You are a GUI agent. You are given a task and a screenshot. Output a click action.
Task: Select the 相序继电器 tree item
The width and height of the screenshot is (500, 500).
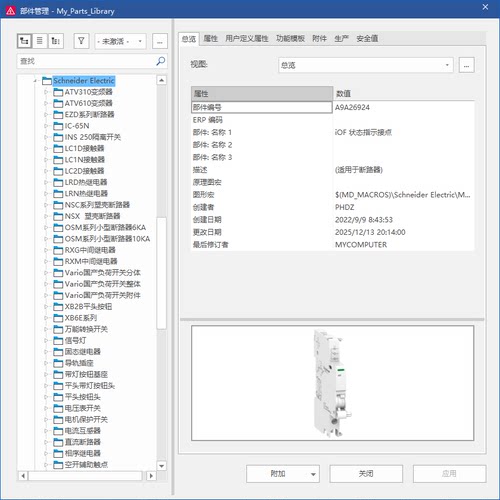click(82, 453)
